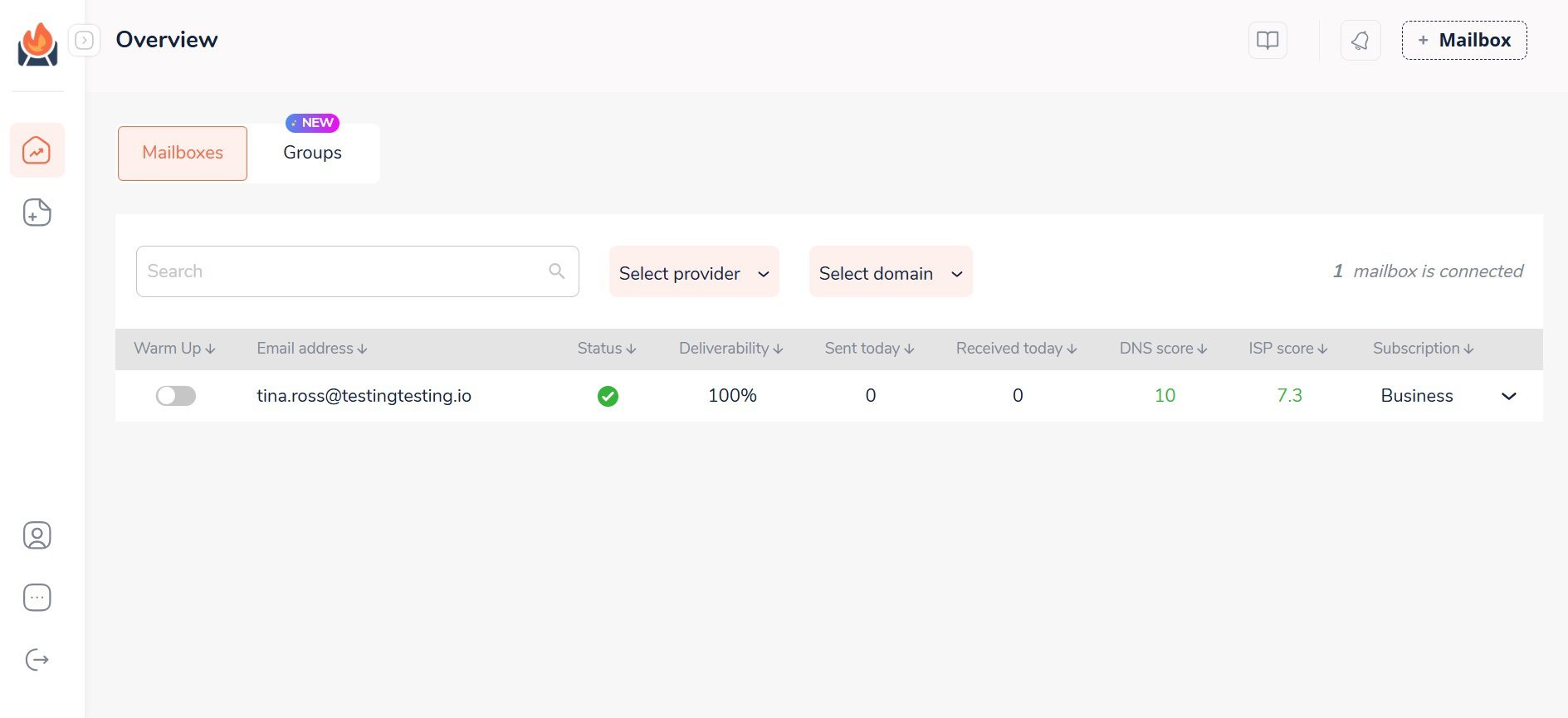Sort by DNS score column

click(1163, 349)
